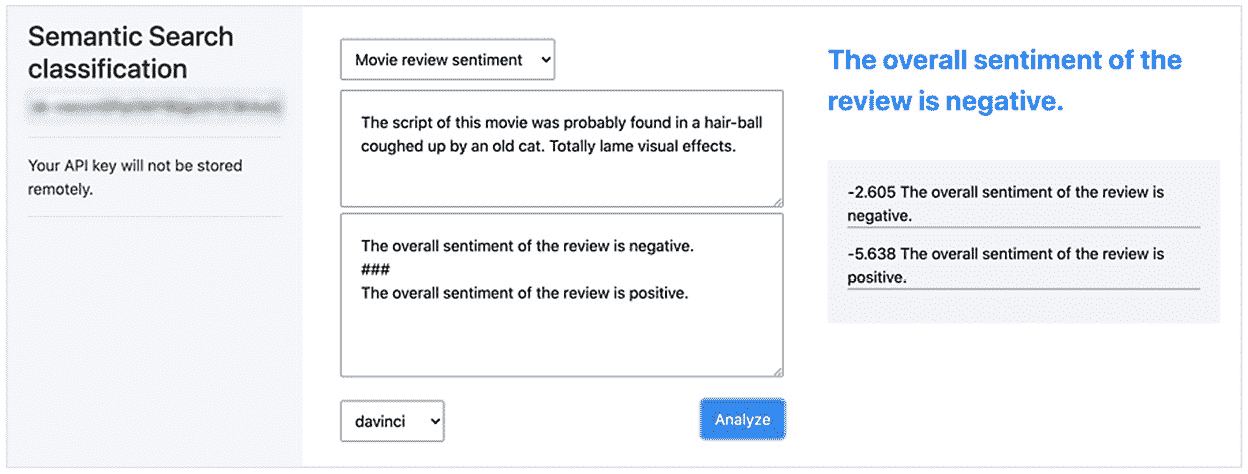
Task: Click the labels text area resize handle
Action: point(777,370)
